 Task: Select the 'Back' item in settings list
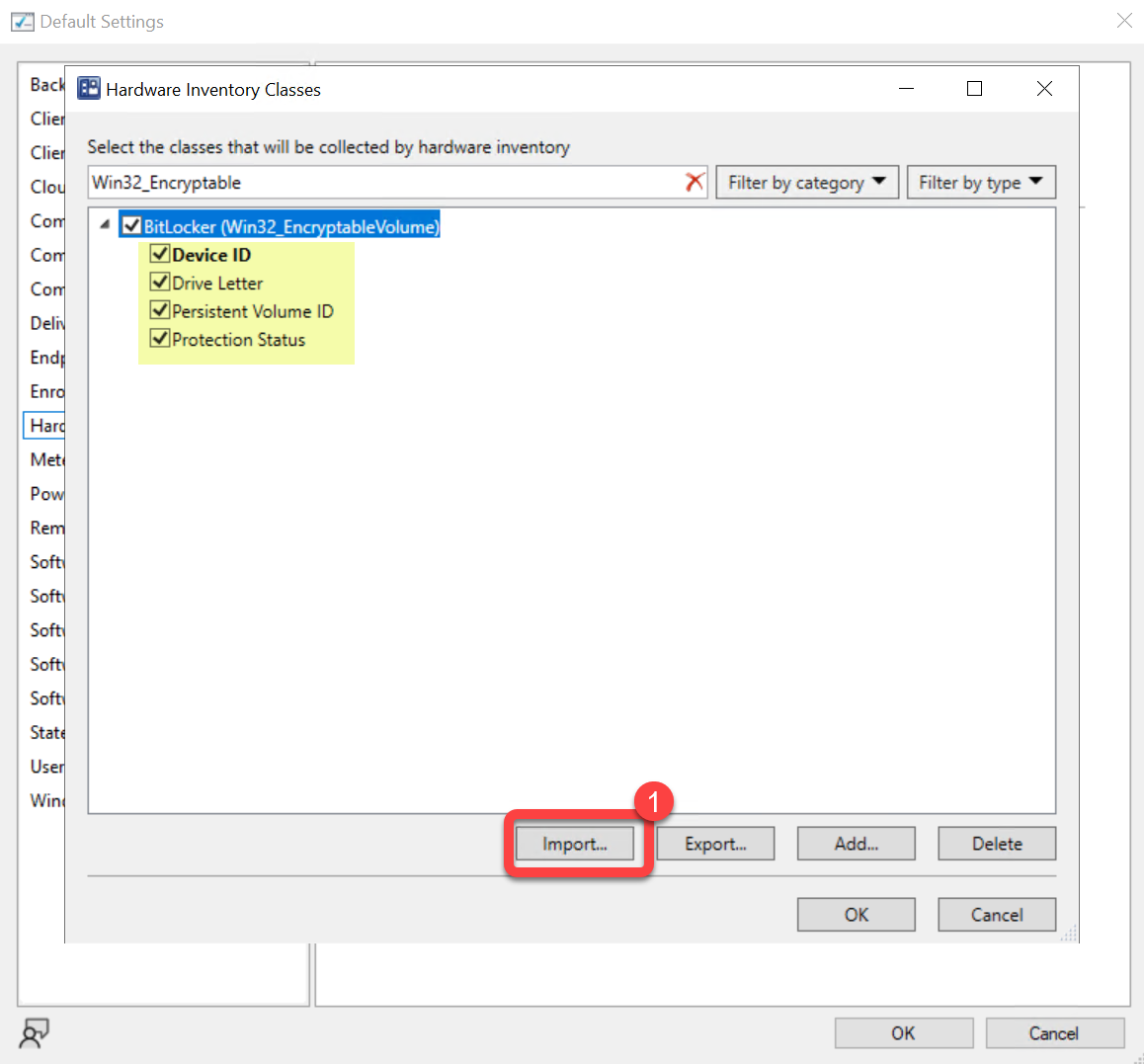46,85
